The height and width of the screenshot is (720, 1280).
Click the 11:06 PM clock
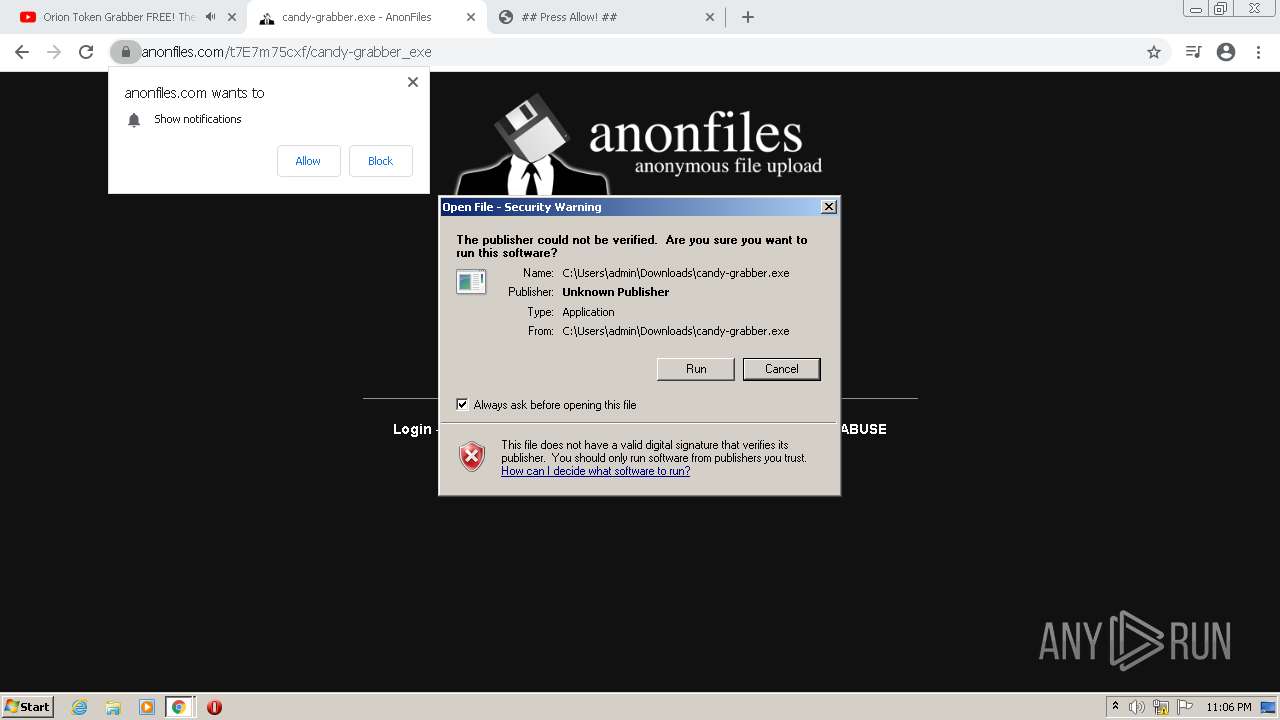pos(1229,707)
